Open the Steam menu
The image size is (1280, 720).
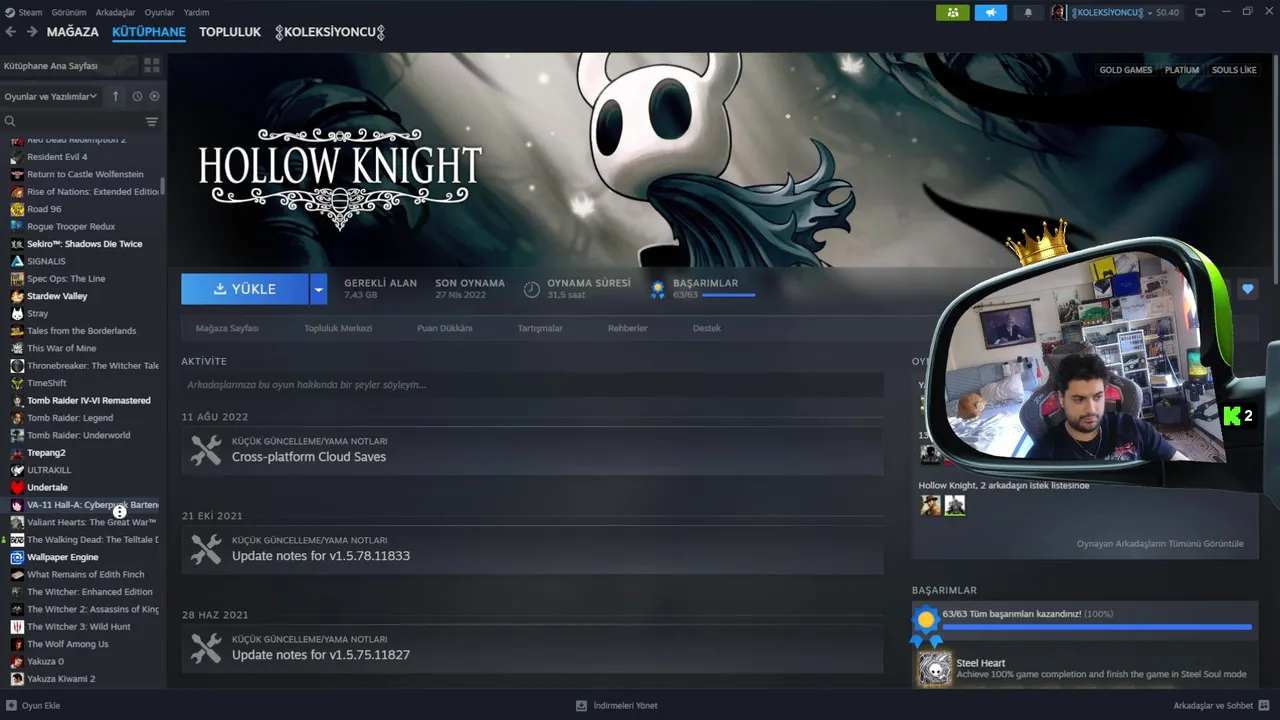[x=24, y=12]
